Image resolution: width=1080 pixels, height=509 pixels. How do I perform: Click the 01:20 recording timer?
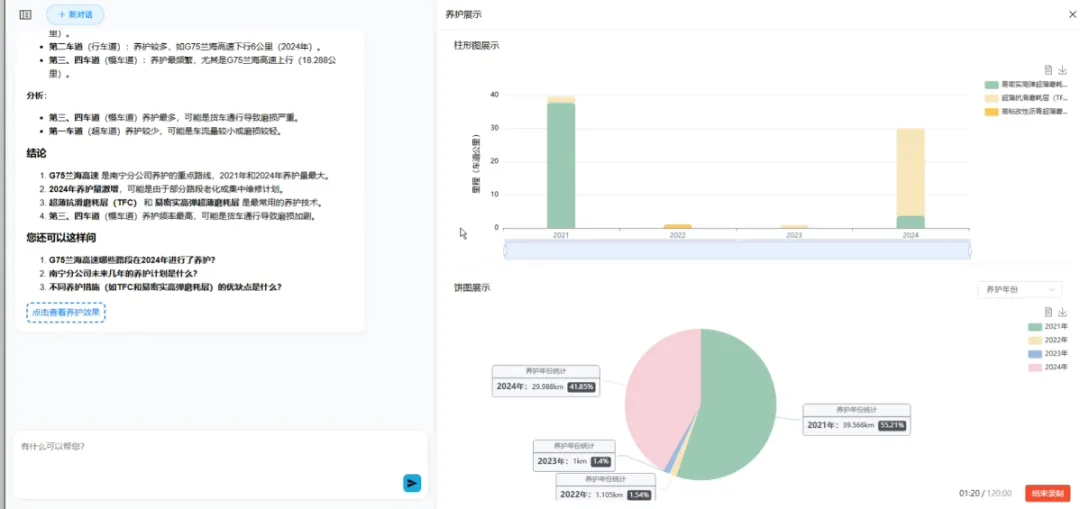968,493
